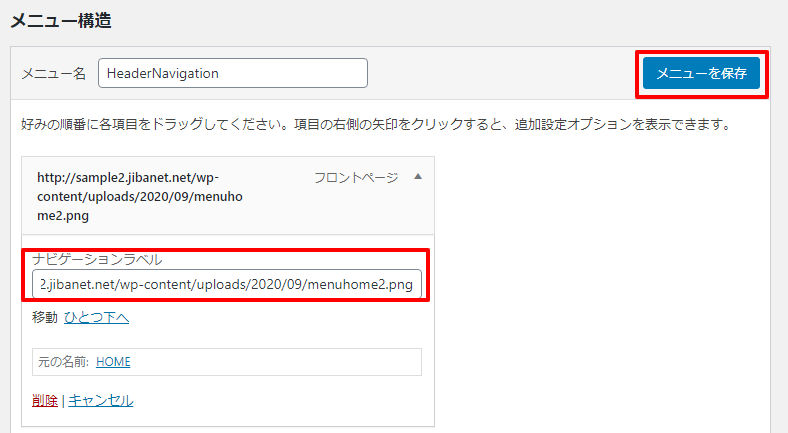Viewport: 788px width, 433px height.
Task: Click the ナビゲーションラベル label above the field
Action: [97, 259]
